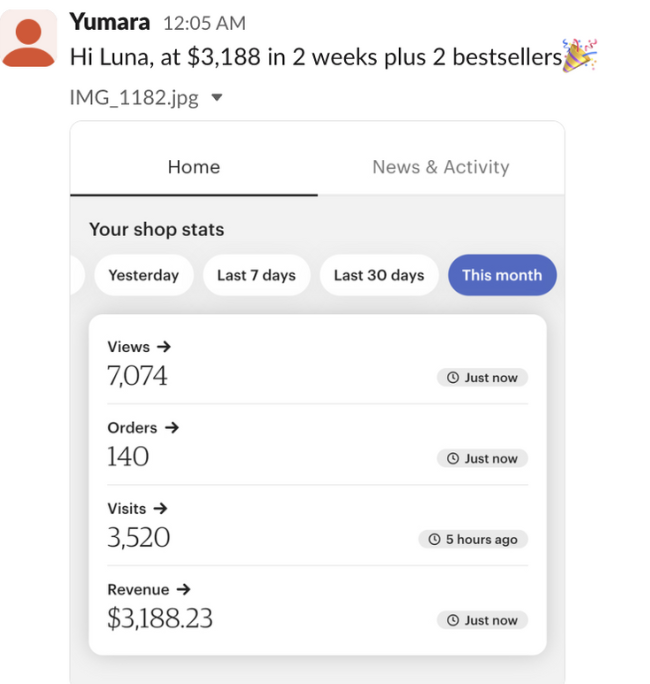The image size is (650, 684).
Task: Click the clock icon in Views row
Action: coord(452,378)
